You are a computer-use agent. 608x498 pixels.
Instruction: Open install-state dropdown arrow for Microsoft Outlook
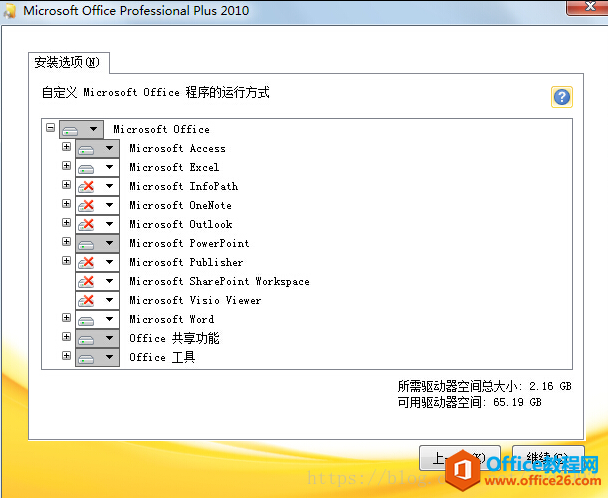coord(109,224)
